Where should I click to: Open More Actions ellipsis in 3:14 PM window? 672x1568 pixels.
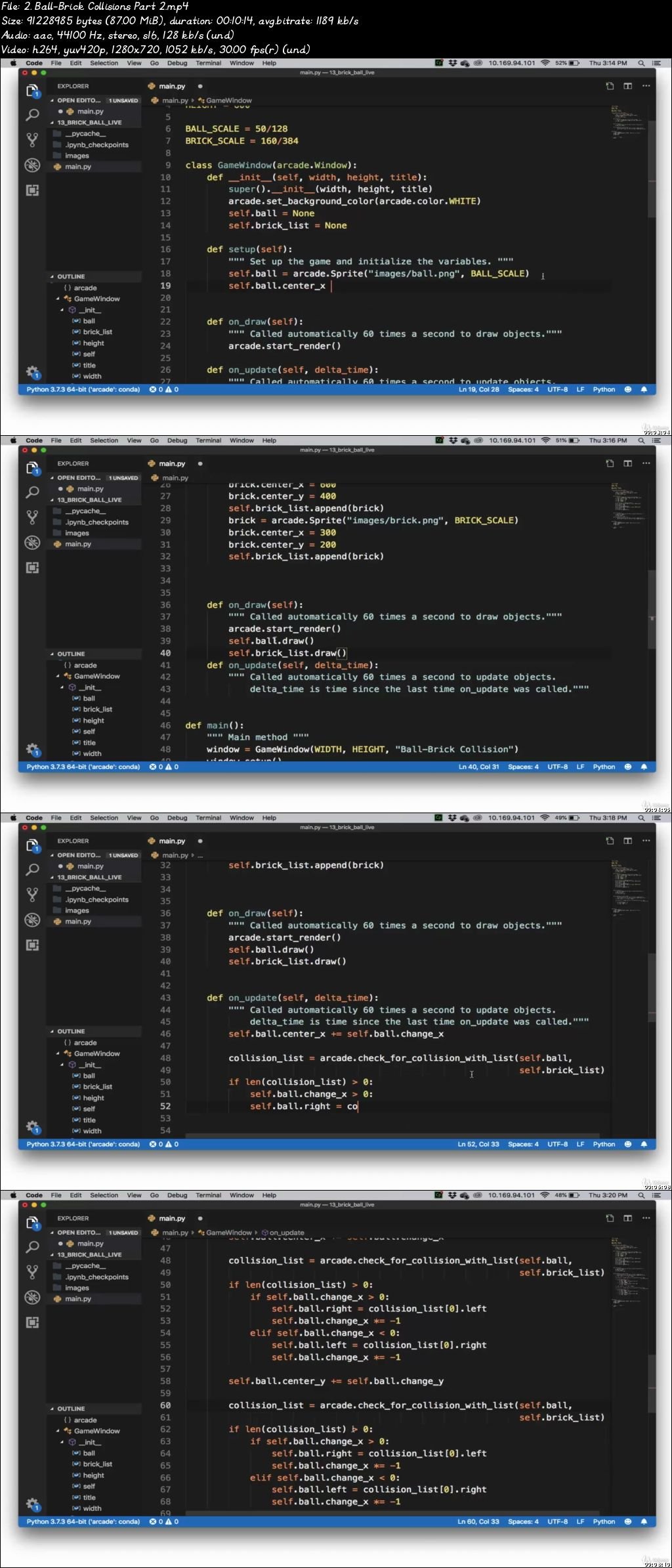click(646, 86)
